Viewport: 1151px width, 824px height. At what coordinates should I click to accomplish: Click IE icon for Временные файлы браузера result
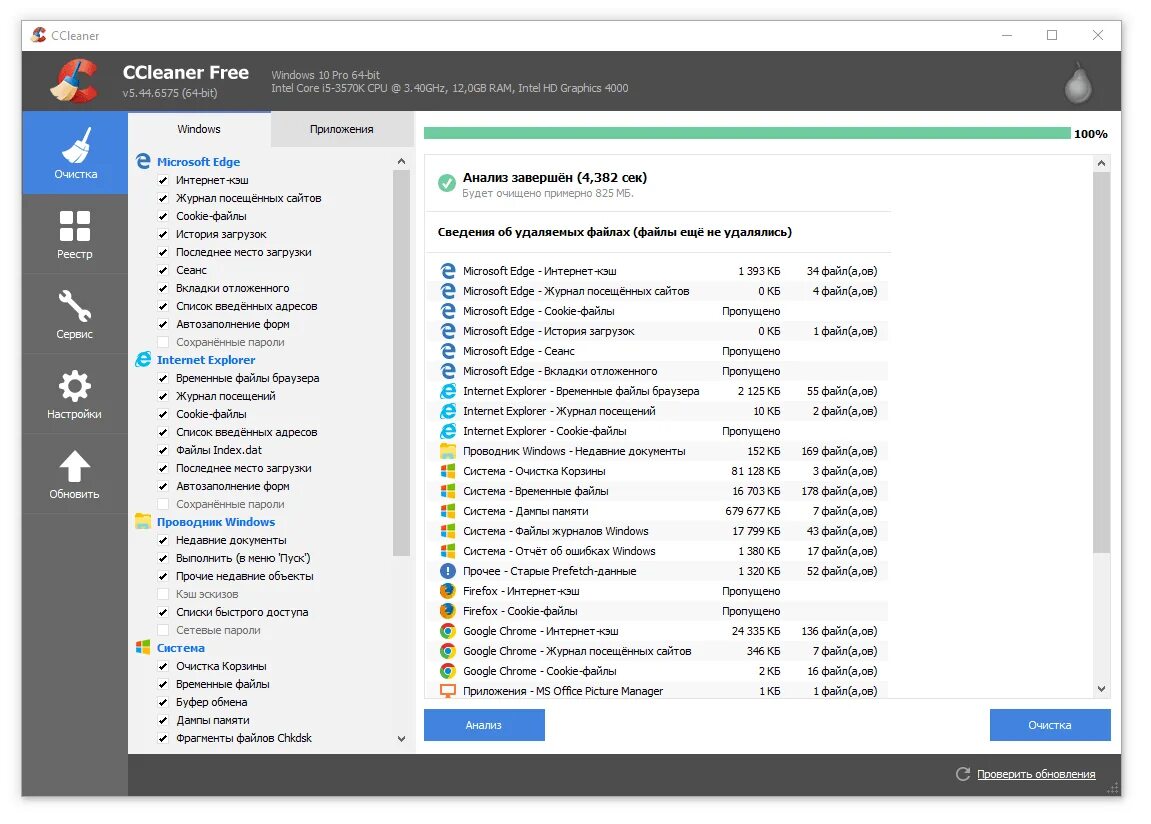pyautogui.click(x=448, y=391)
